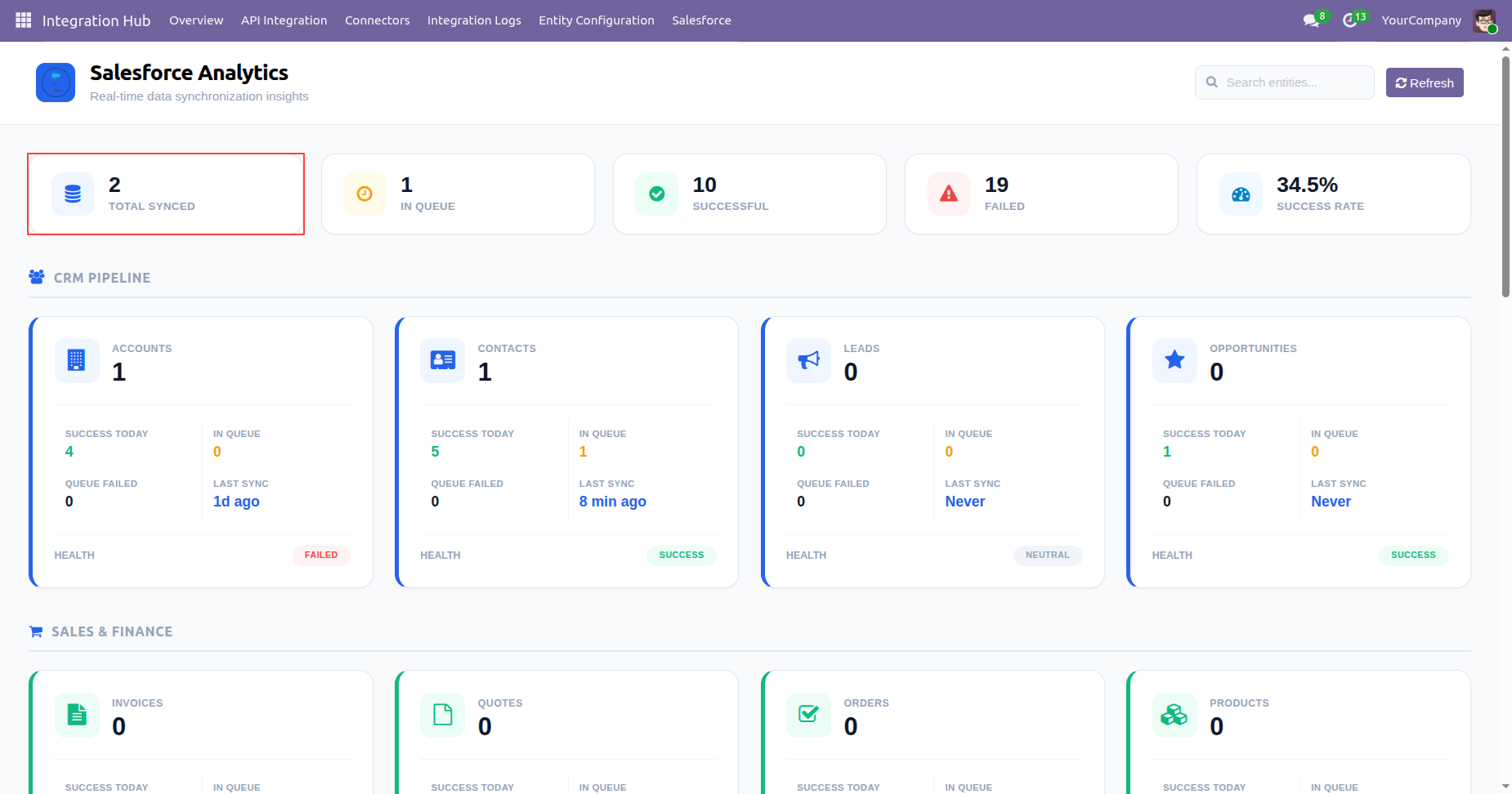Click the SALES & FINANCE section heading
1512x794 pixels.
(x=112, y=631)
